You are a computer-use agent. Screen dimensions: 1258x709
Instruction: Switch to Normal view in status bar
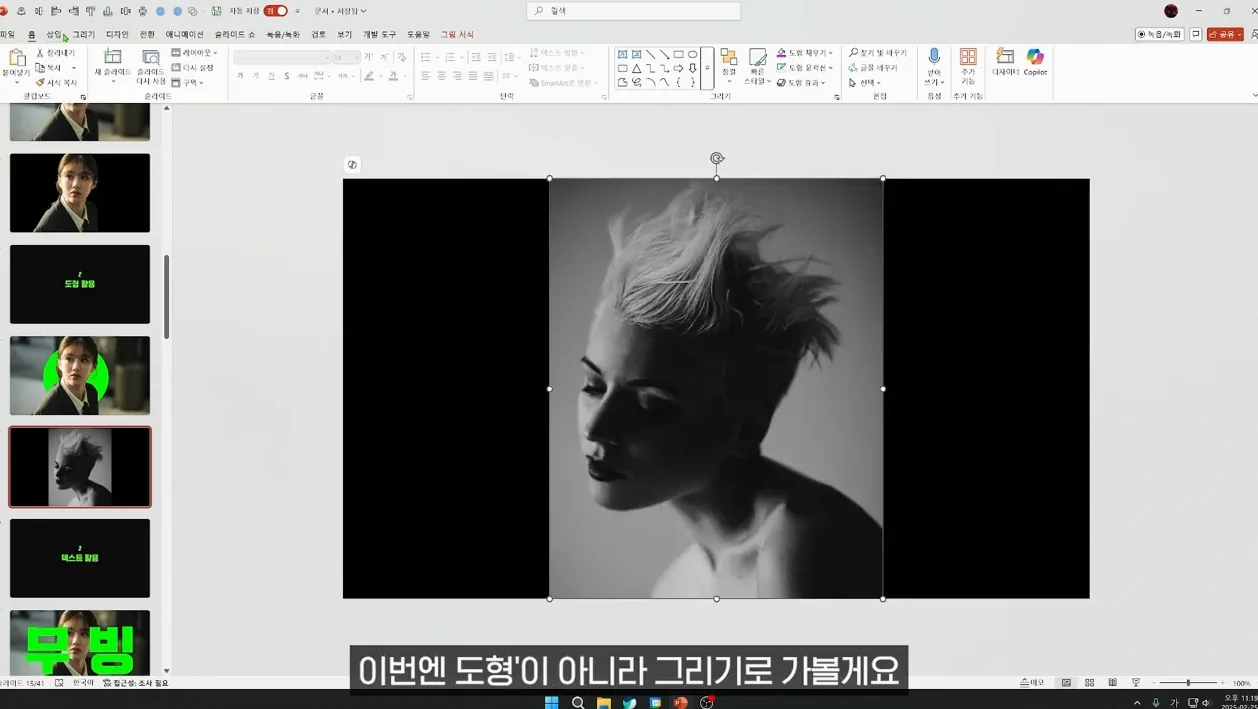[x=1066, y=683]
